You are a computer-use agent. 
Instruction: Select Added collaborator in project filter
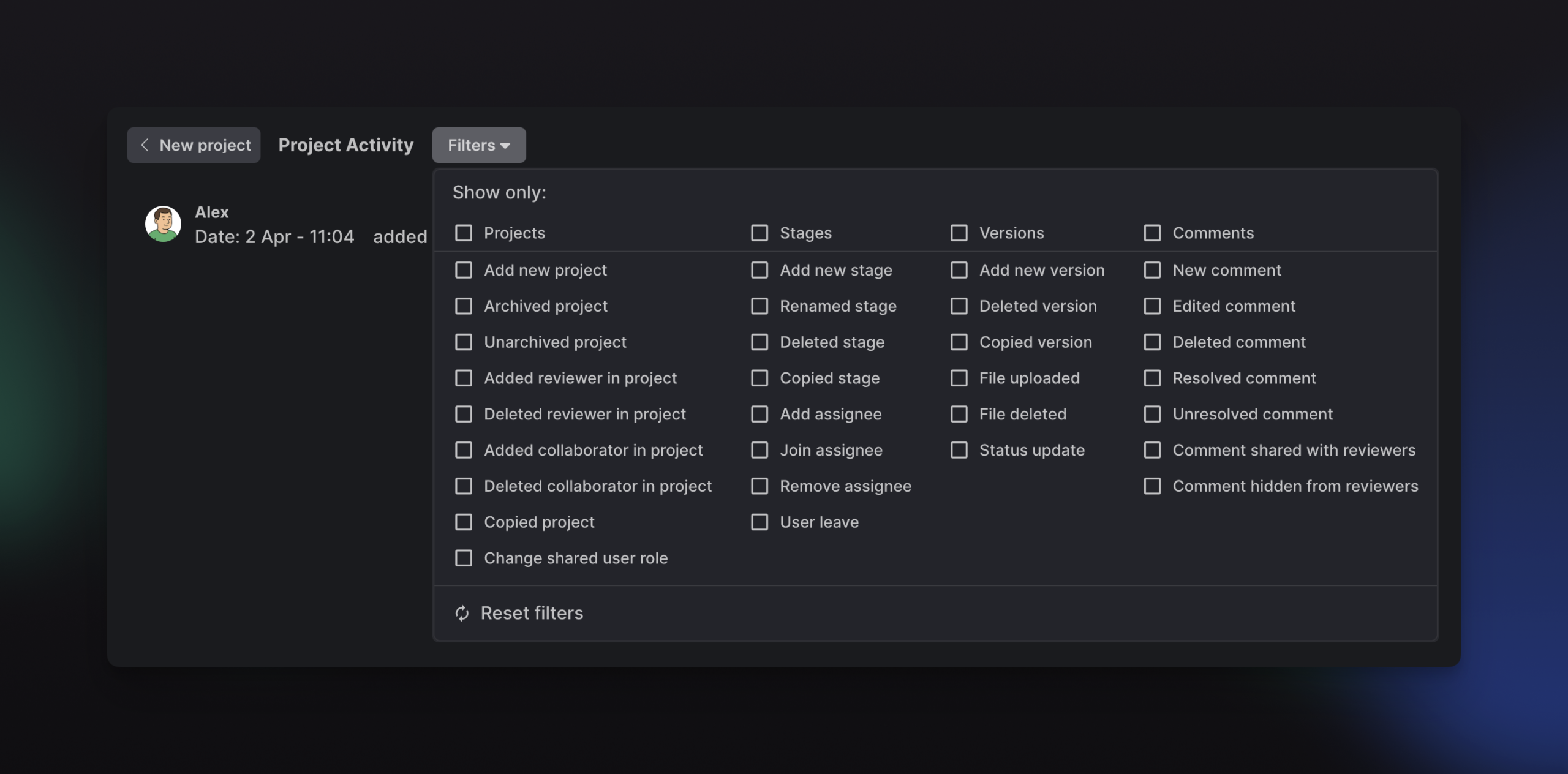coord(464,450)
